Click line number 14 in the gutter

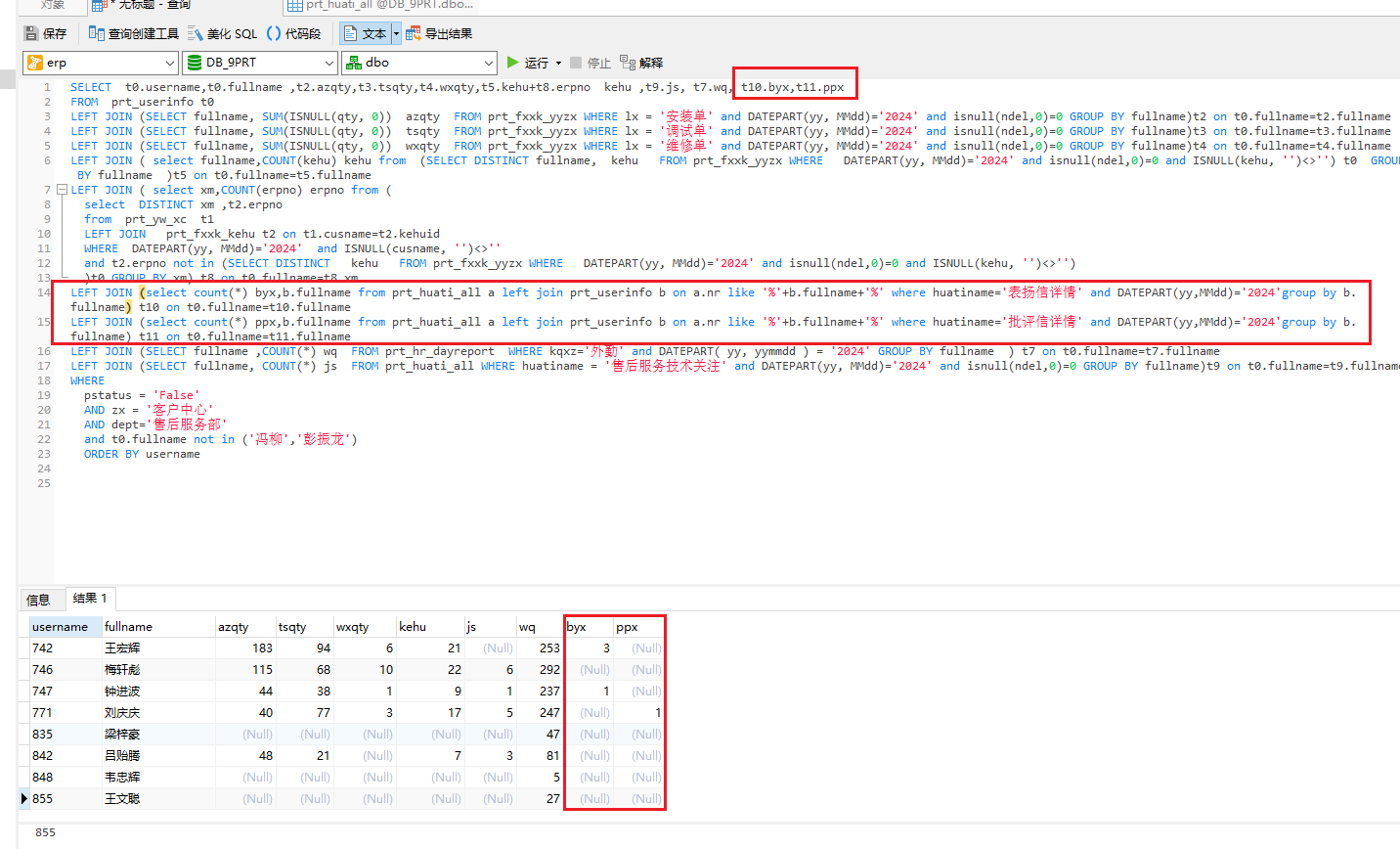click(44, 292)
